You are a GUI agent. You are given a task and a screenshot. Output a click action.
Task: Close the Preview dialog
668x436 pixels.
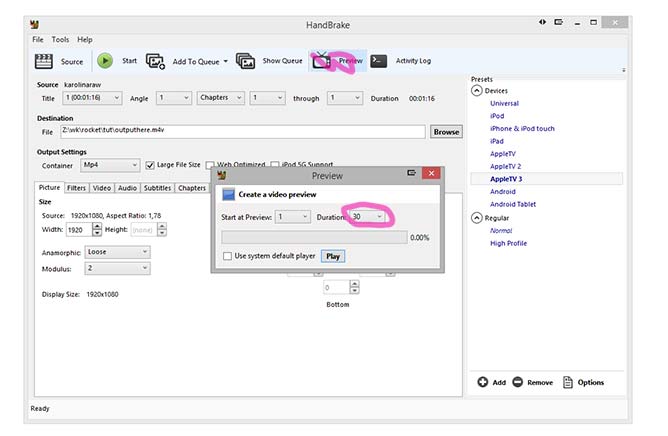pyautogui.click(x=431, y=173)
